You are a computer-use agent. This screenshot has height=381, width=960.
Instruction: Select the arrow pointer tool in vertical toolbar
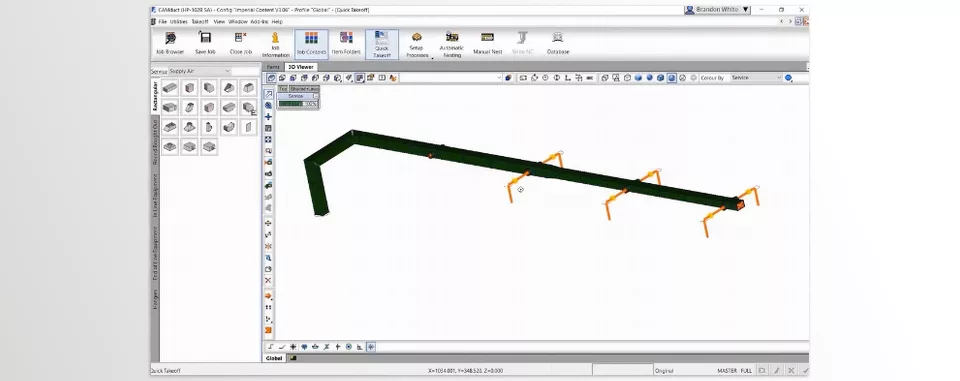pos(268,94)
